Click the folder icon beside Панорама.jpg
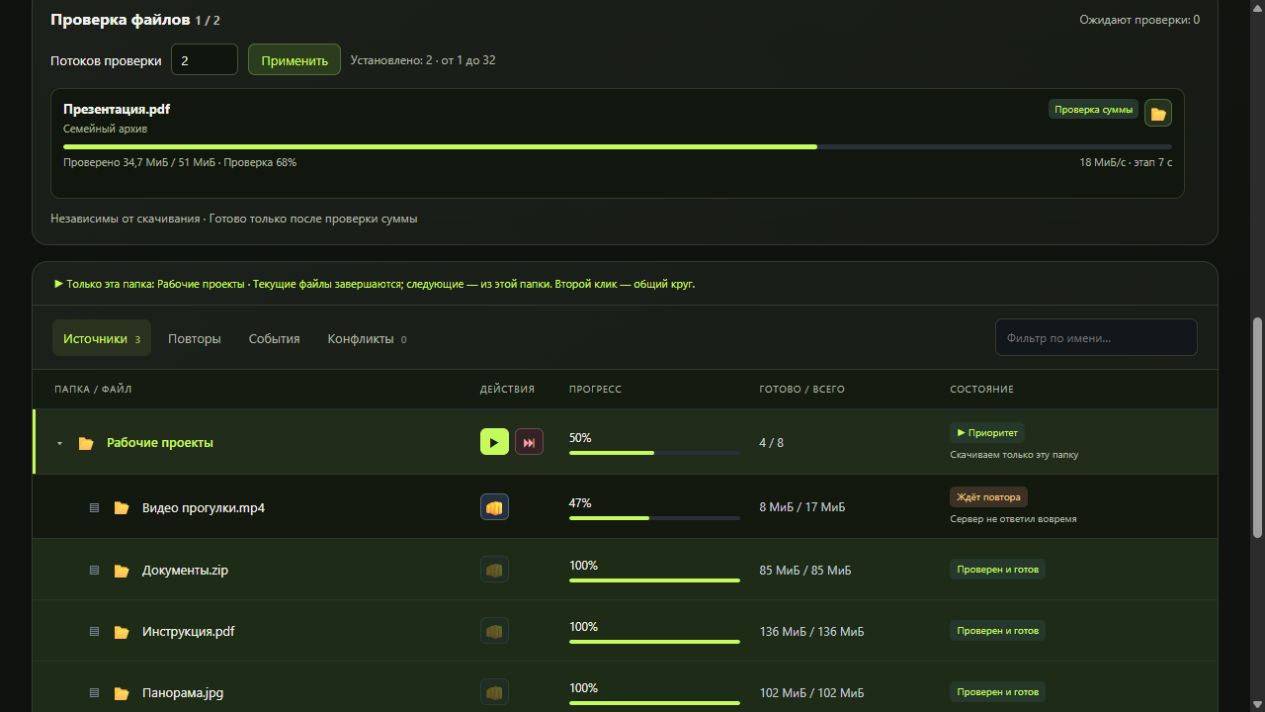 121,693
